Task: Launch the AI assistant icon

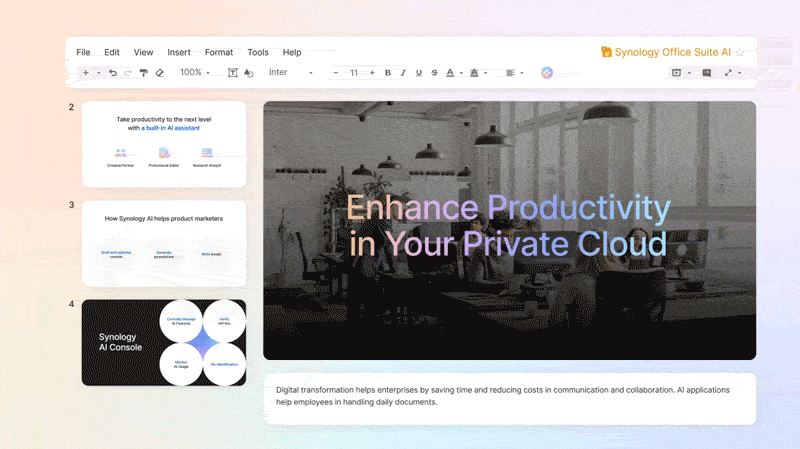Action: (x=547, y=73)
